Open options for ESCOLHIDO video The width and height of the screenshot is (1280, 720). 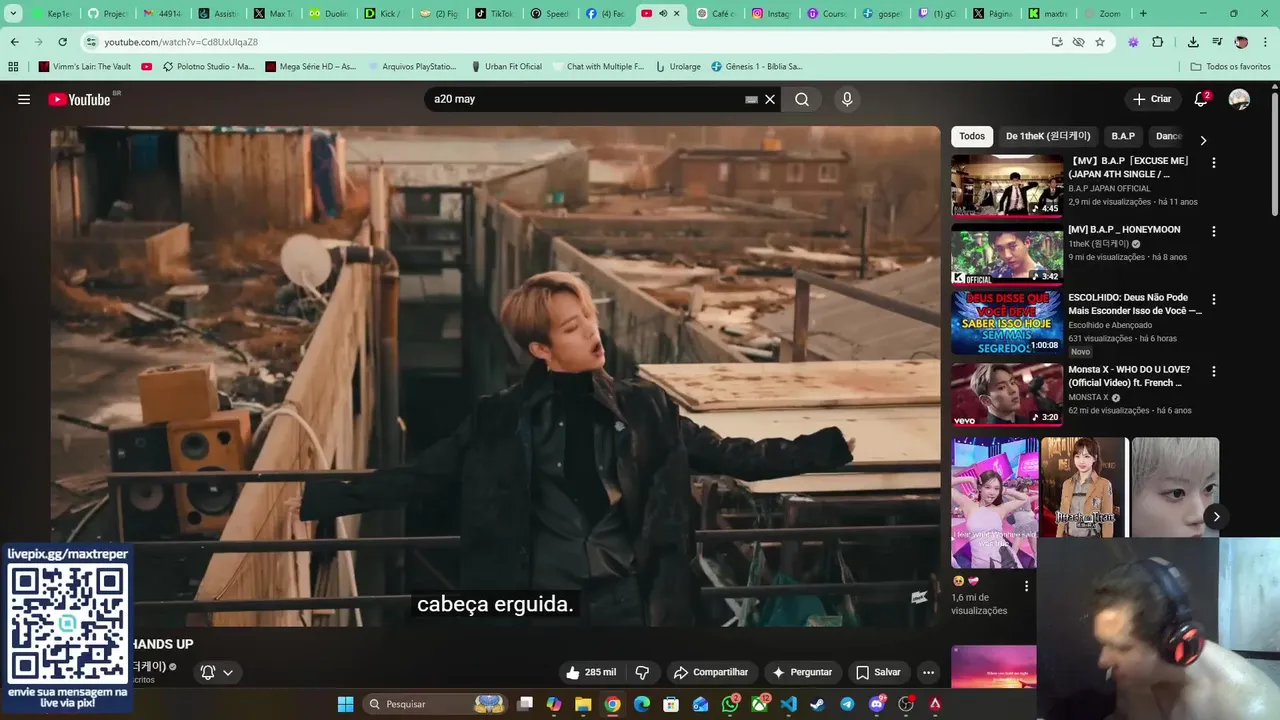(1214, 299)
